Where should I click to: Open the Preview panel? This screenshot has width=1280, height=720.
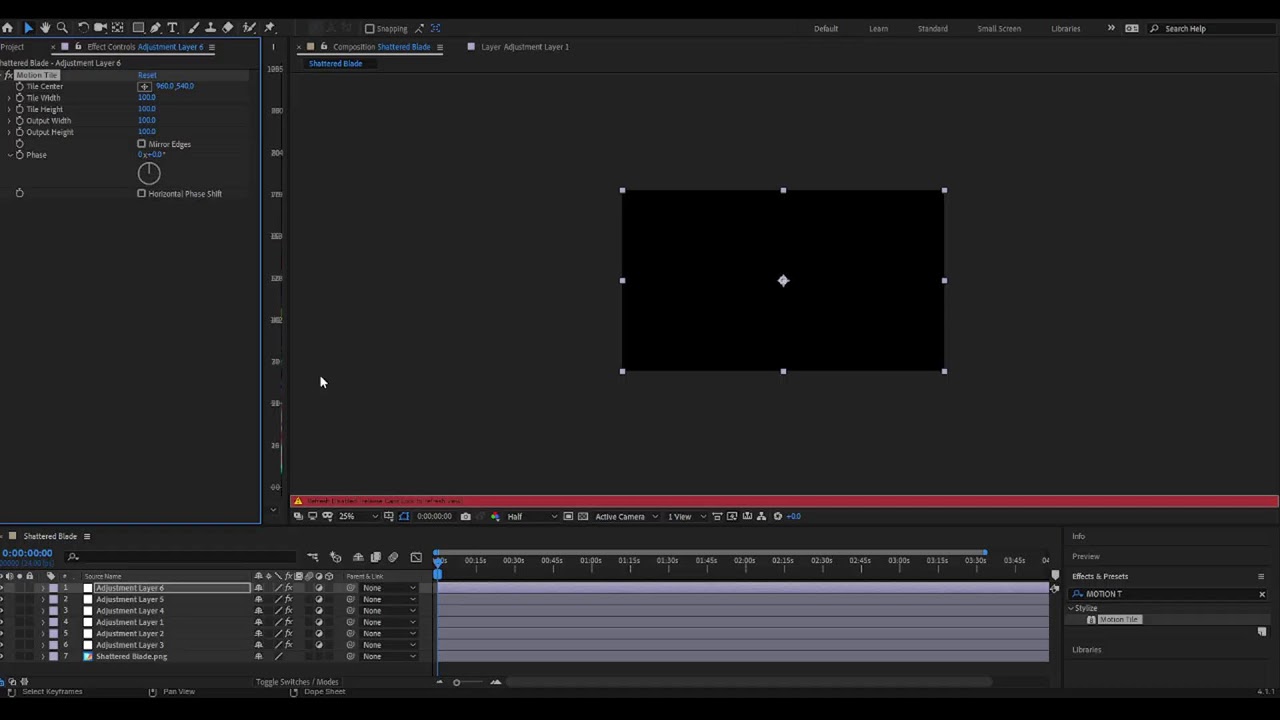pyautogui.click(x=1086, y=556)
